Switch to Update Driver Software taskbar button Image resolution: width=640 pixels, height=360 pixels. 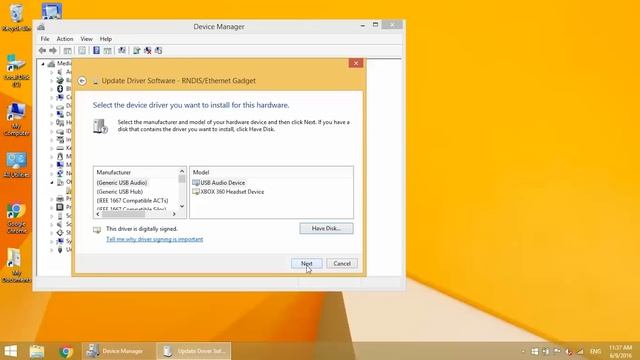(x=194, y=351)
